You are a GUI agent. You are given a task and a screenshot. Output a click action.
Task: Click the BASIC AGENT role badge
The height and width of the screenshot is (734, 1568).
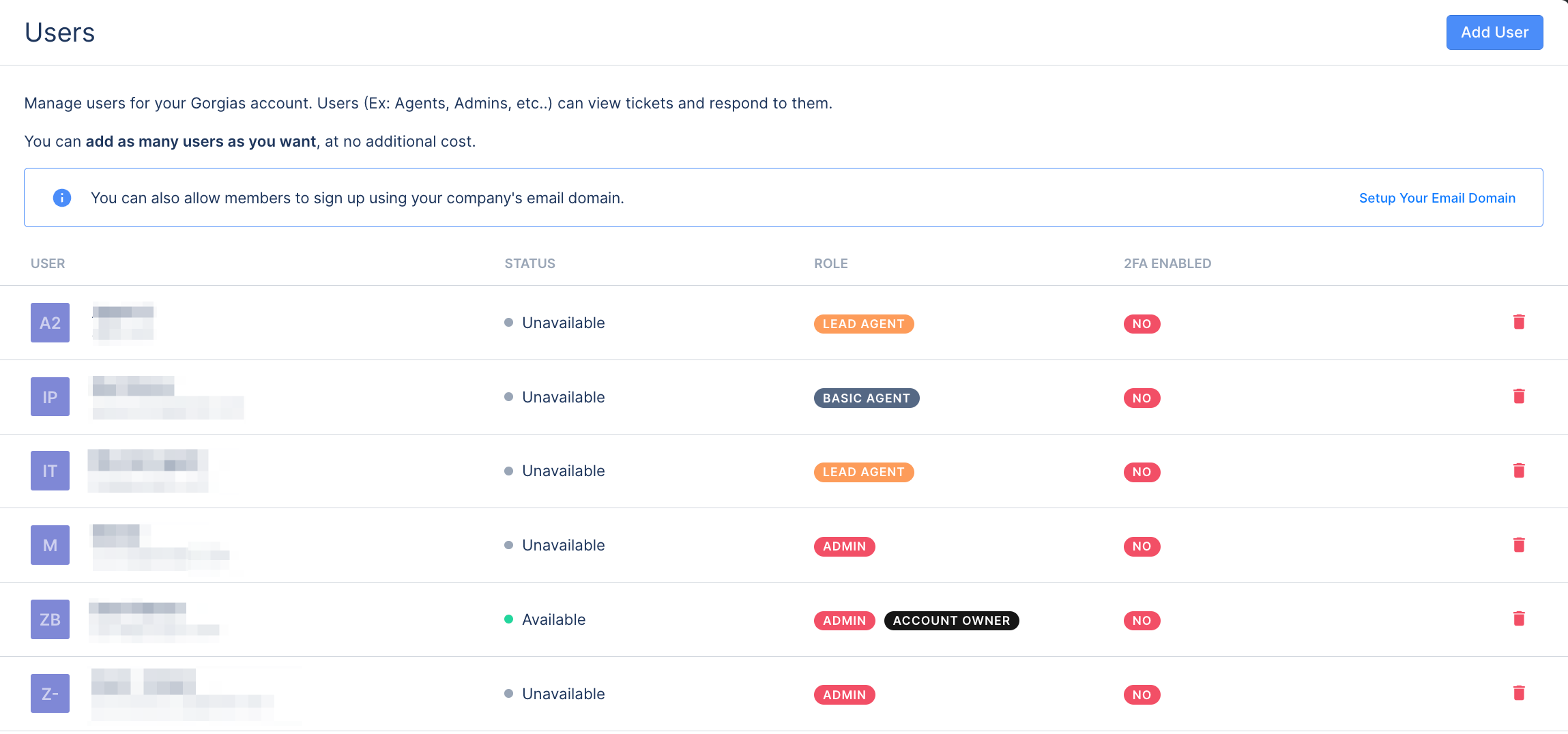coord(866,398)
